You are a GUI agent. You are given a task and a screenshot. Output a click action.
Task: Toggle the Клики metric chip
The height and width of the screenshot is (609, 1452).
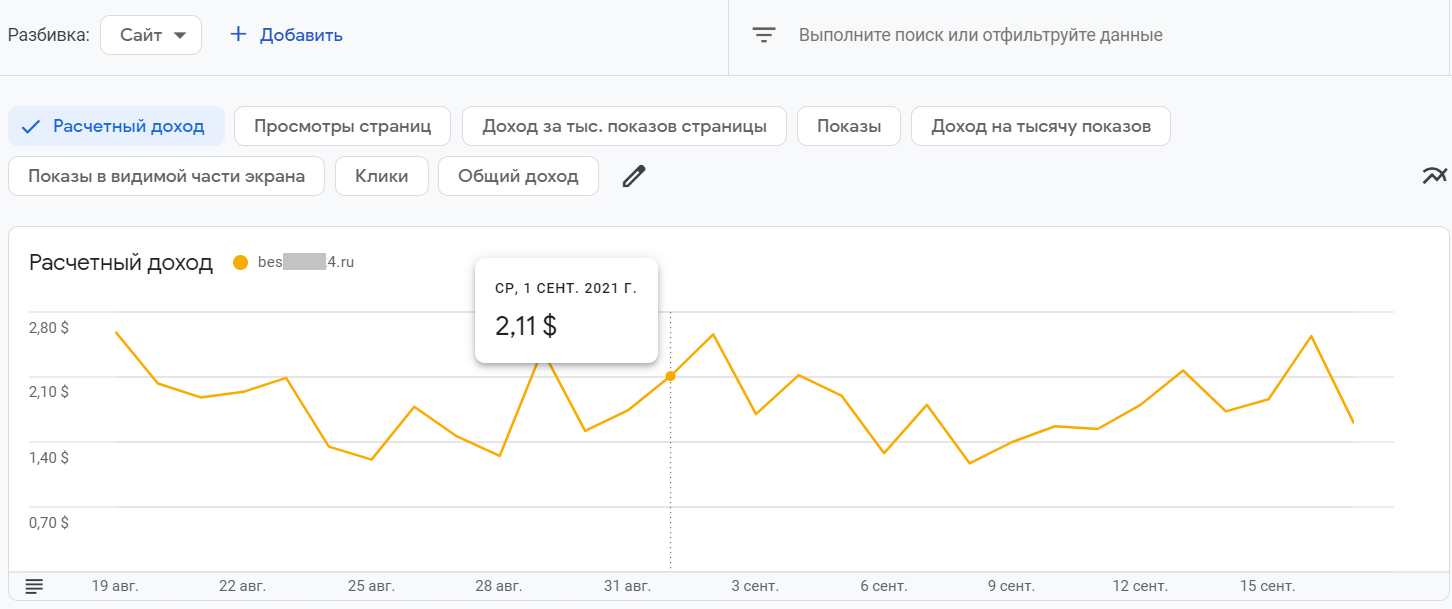pyautogui.click(x=382, y=177)
